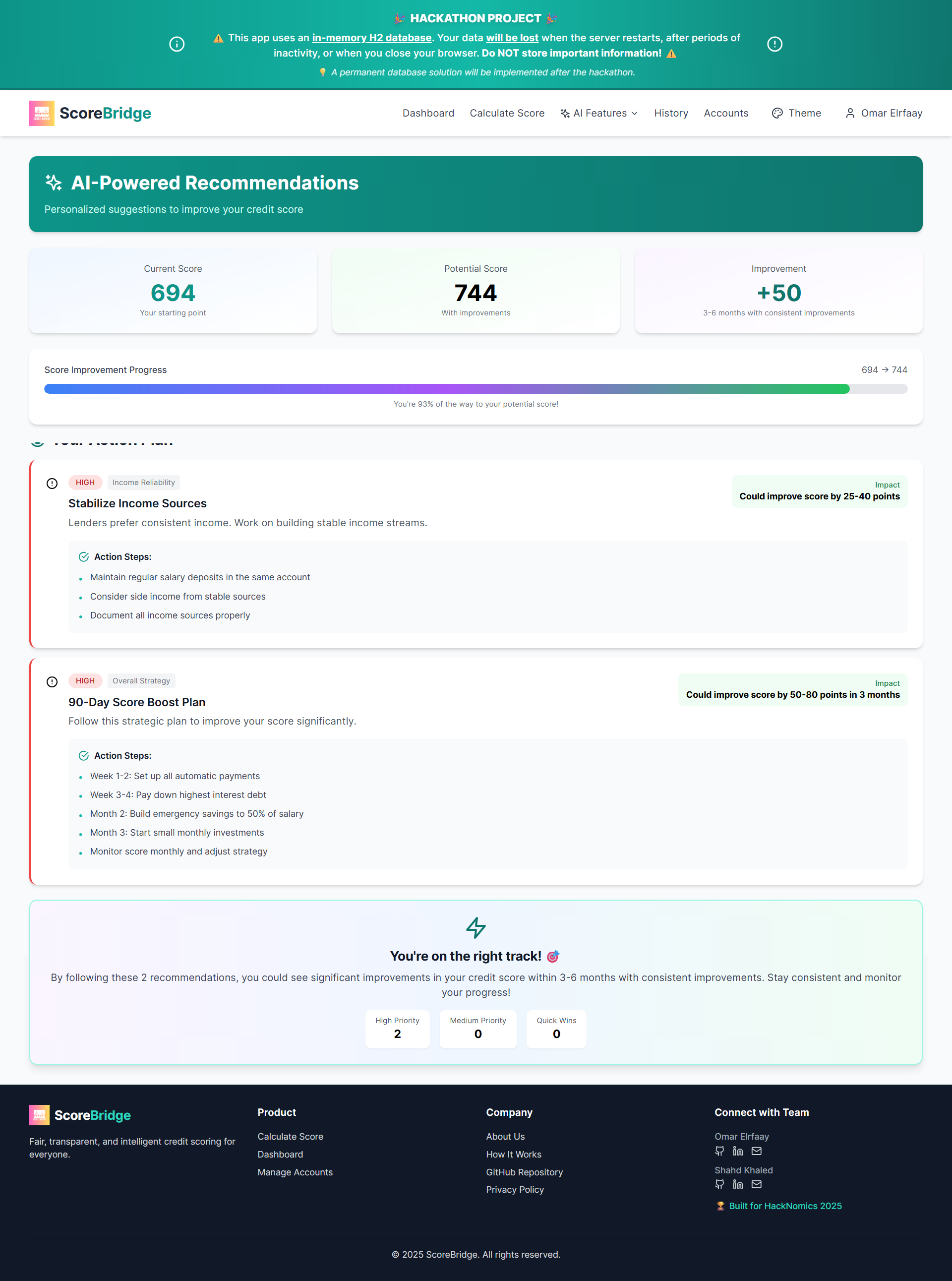Image resolution: width=952 pixels, height=1281 pixels.
Task: Click Omar Elrfaay's GitHub icon in the footer
Action: pyautogui.click(x=719, y=1151)
